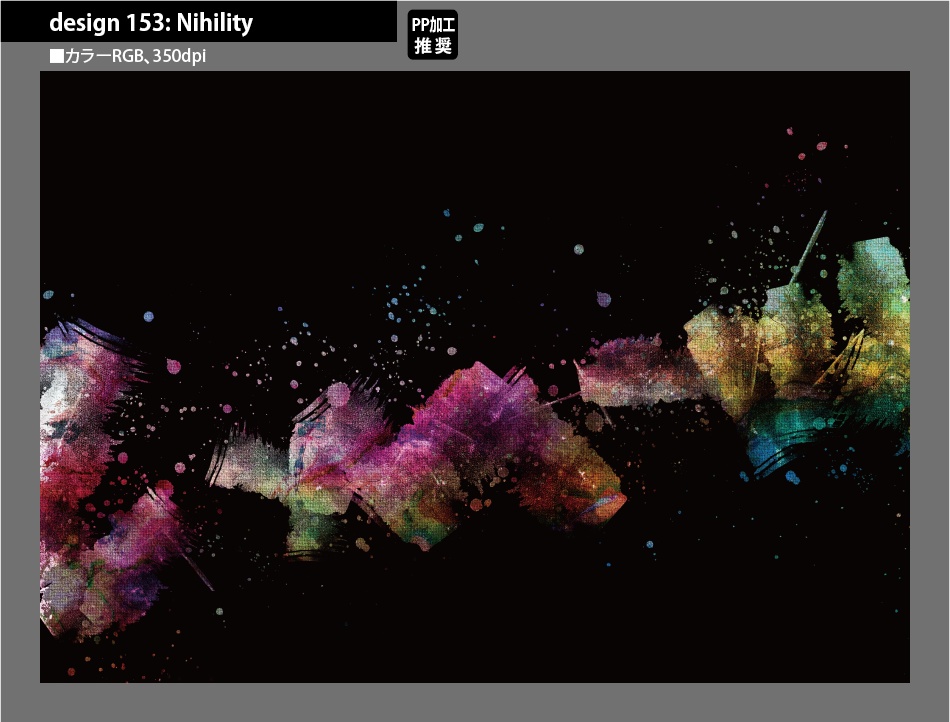
Task: Click the 'design 153: Nihility' title text
Action: (x=151, y=23)
